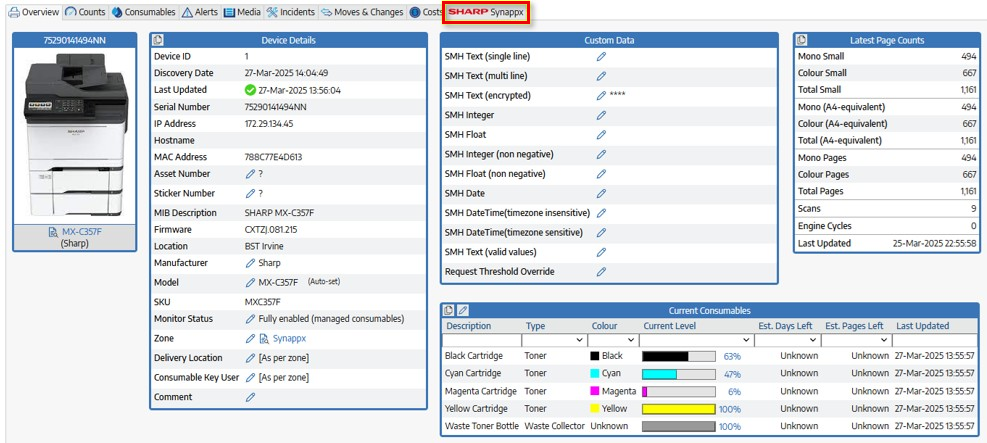Image resolution: width=987 pixels, height=443 pixels.
Task: Edit the Asset Number pencil icon
Action: [250, 174]
